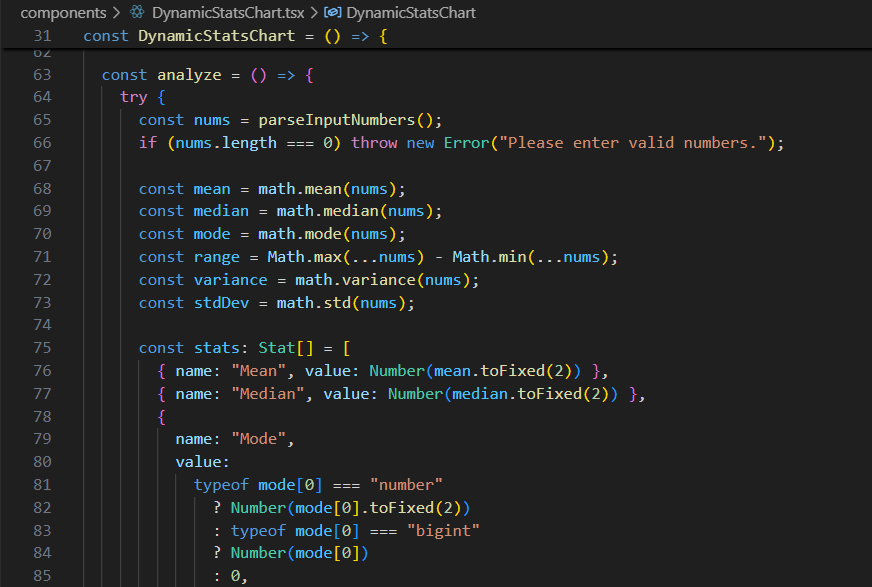Screen dimensions: 872x587
Task: Click line number 85
Action: [x=42, y=576]
